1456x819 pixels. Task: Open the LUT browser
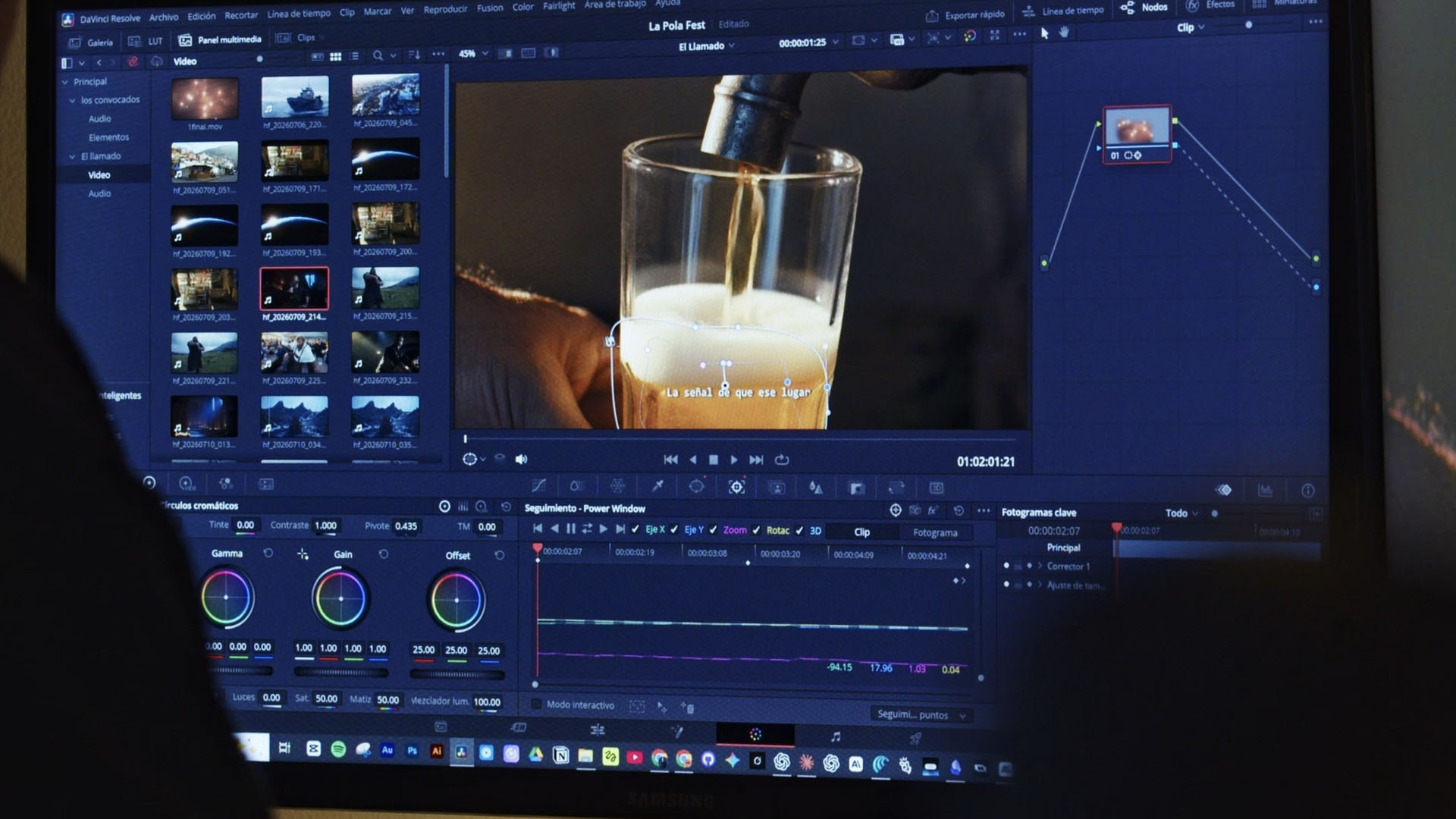point(146,41)
